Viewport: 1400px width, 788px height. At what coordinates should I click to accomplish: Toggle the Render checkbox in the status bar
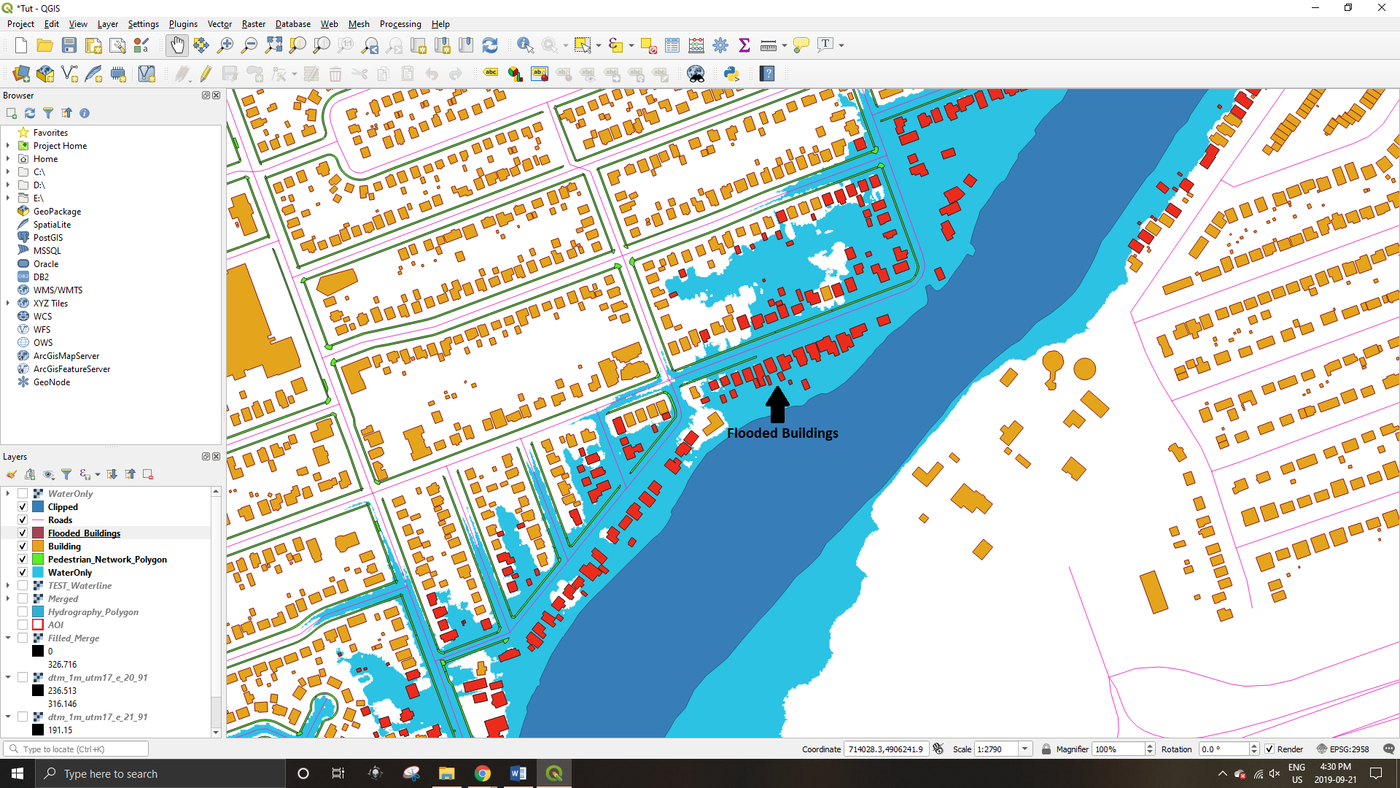pyautogui.click(x=1270, y=749)
